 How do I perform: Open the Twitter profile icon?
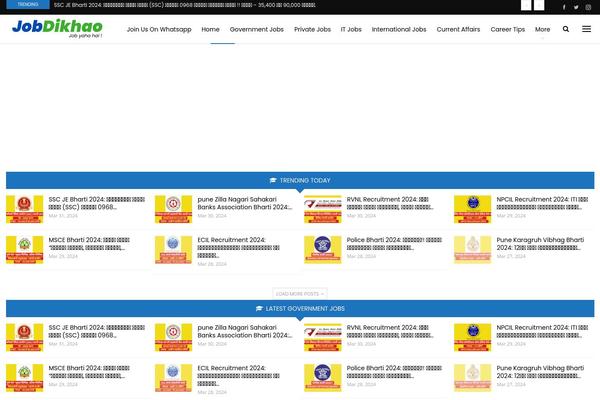[x=576, y=7]
